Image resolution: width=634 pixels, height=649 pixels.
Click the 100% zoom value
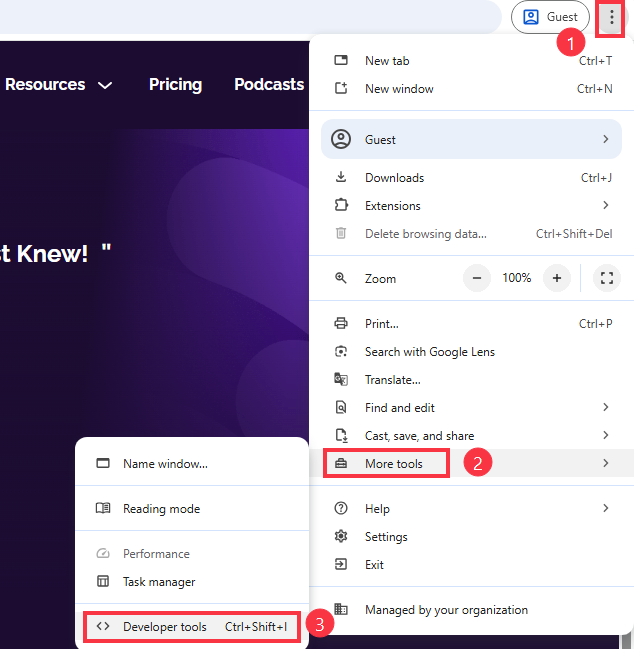coord(516,278)
